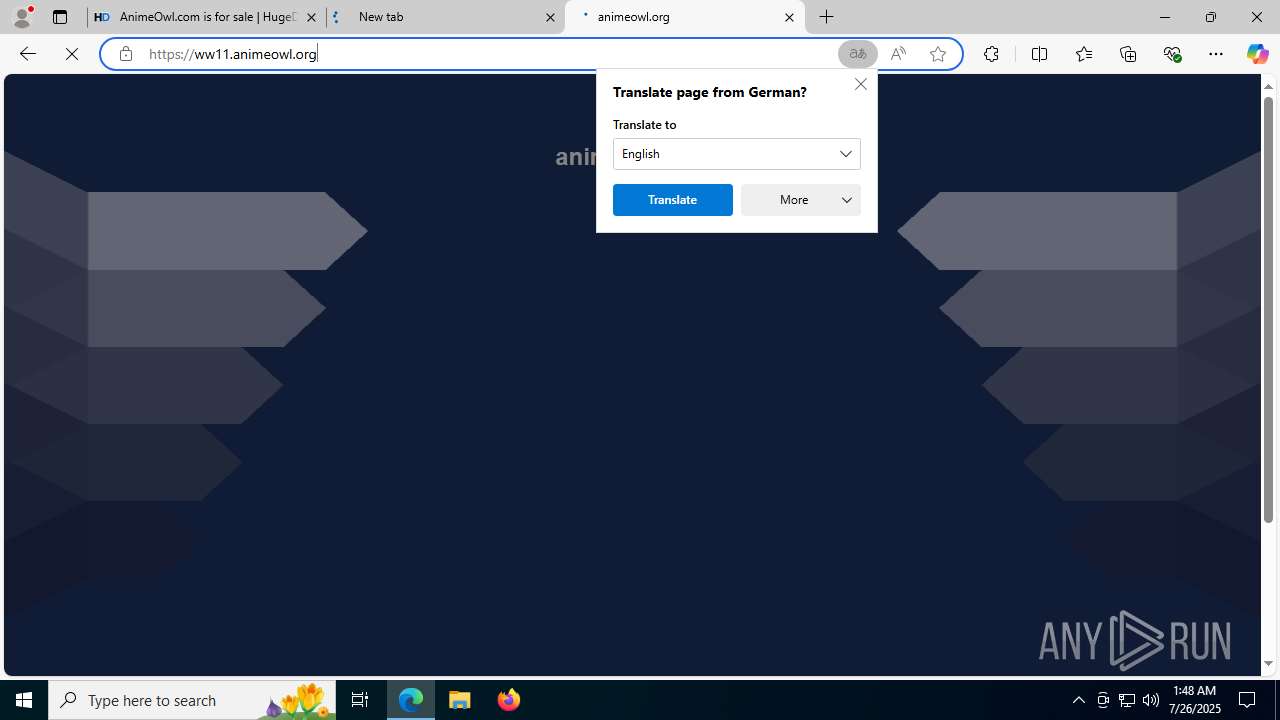
Task: Launch Firefox from the taskbar
Action: coord(509,700)
